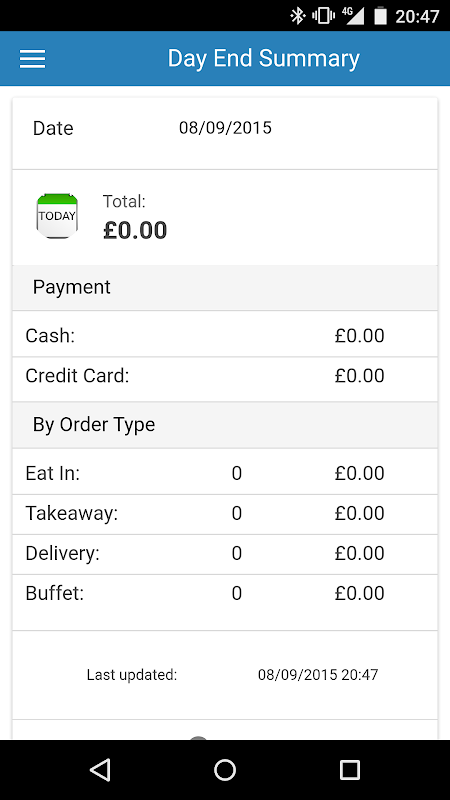The width and height of the screenshot is (450, 800).
Task: Tap the Buffet order row
Action: [225, 593]
